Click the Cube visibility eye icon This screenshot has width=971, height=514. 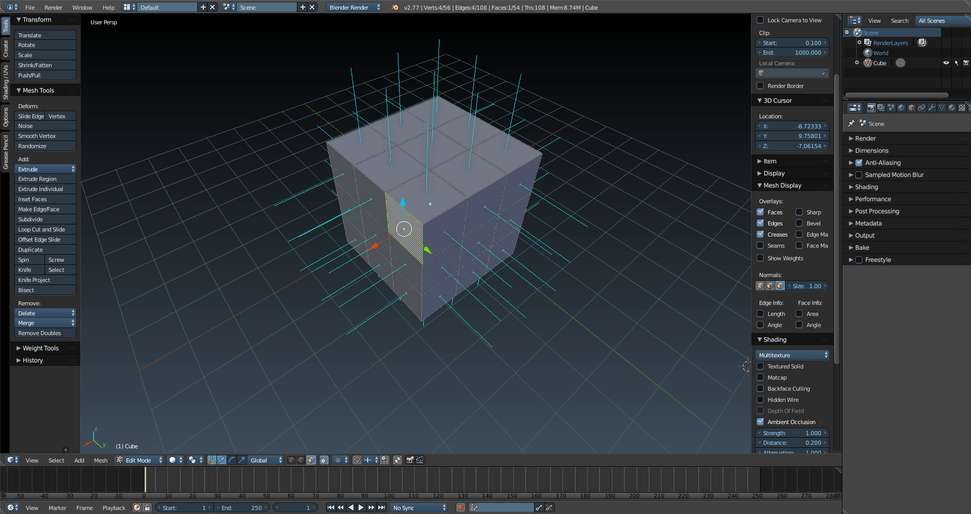click(x=946, y=63)
